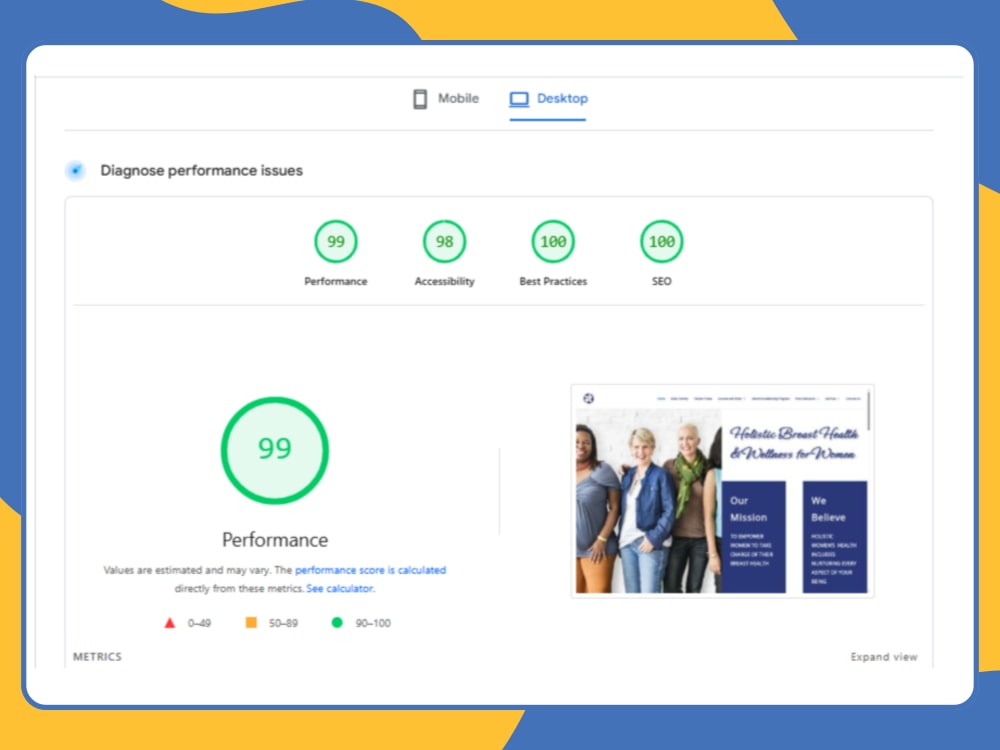Open the website screenshot thumbnail

722,490
